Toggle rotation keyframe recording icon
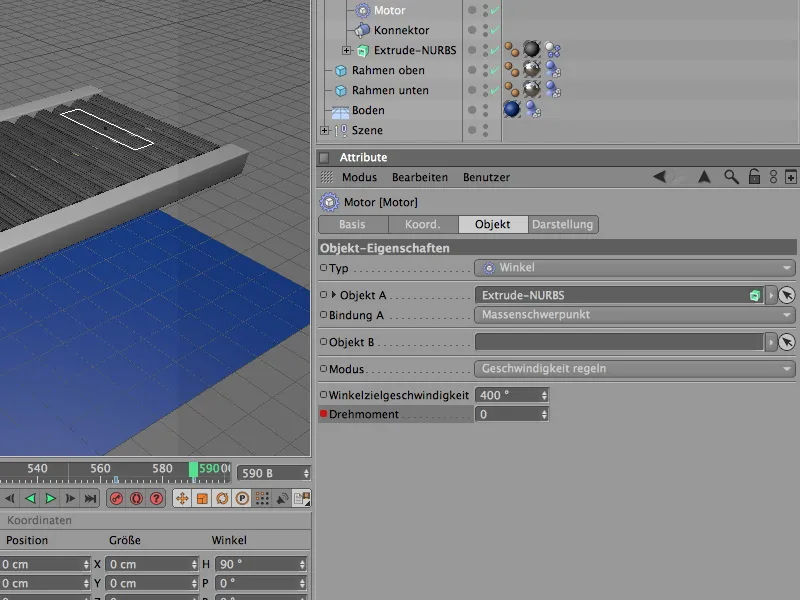 click(222, 498)
